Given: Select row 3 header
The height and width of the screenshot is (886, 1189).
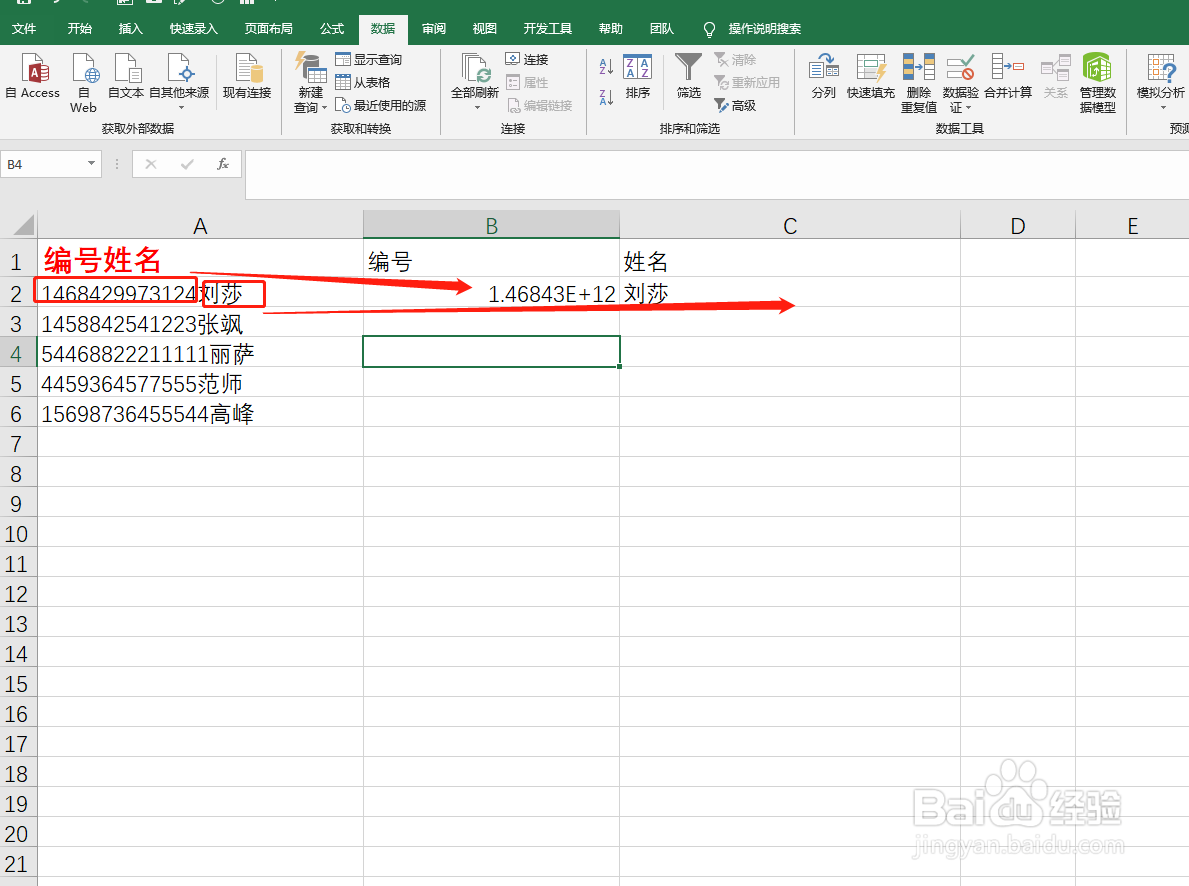Looking at the screenshot, I should (x=17, y=324).
